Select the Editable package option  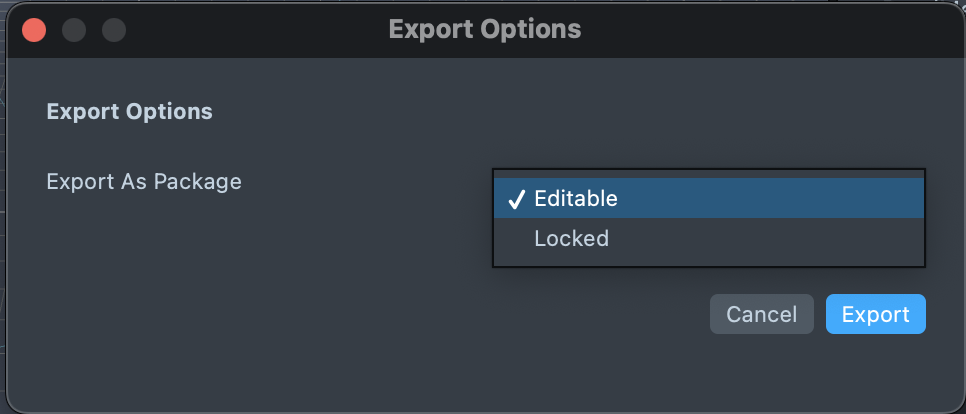point(576,199)
